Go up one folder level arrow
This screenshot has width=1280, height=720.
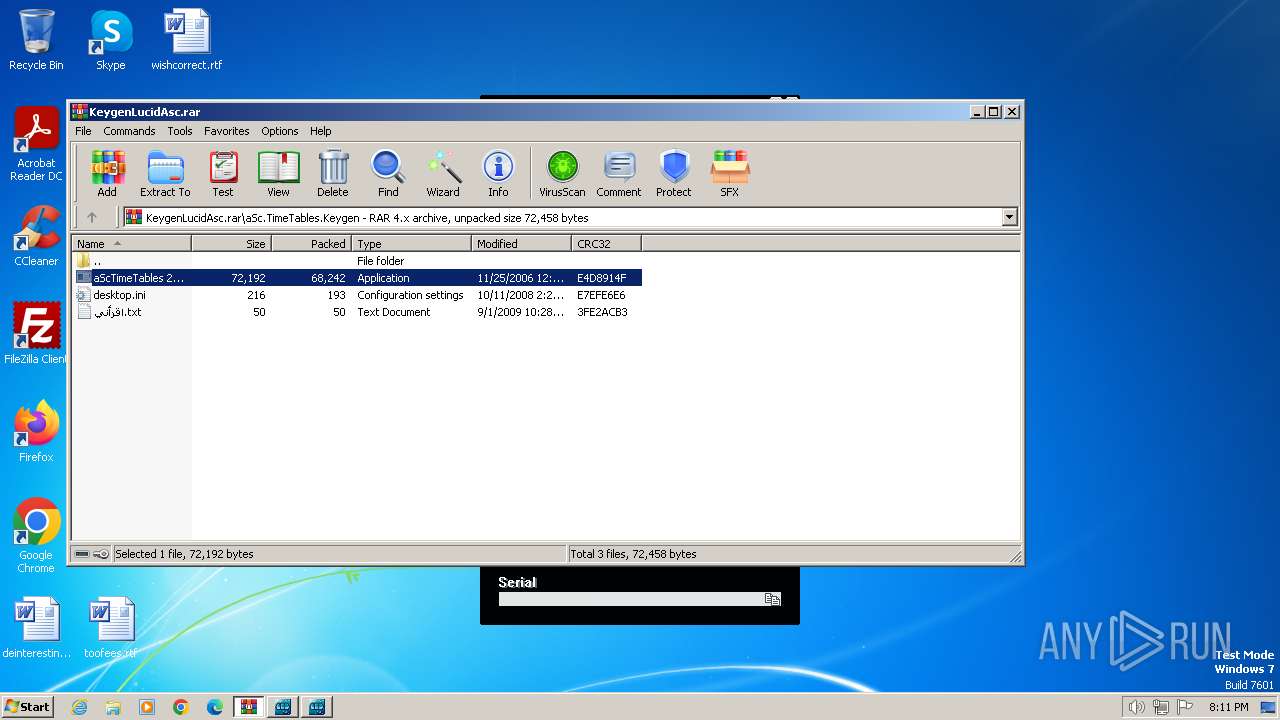coord(92,217)
